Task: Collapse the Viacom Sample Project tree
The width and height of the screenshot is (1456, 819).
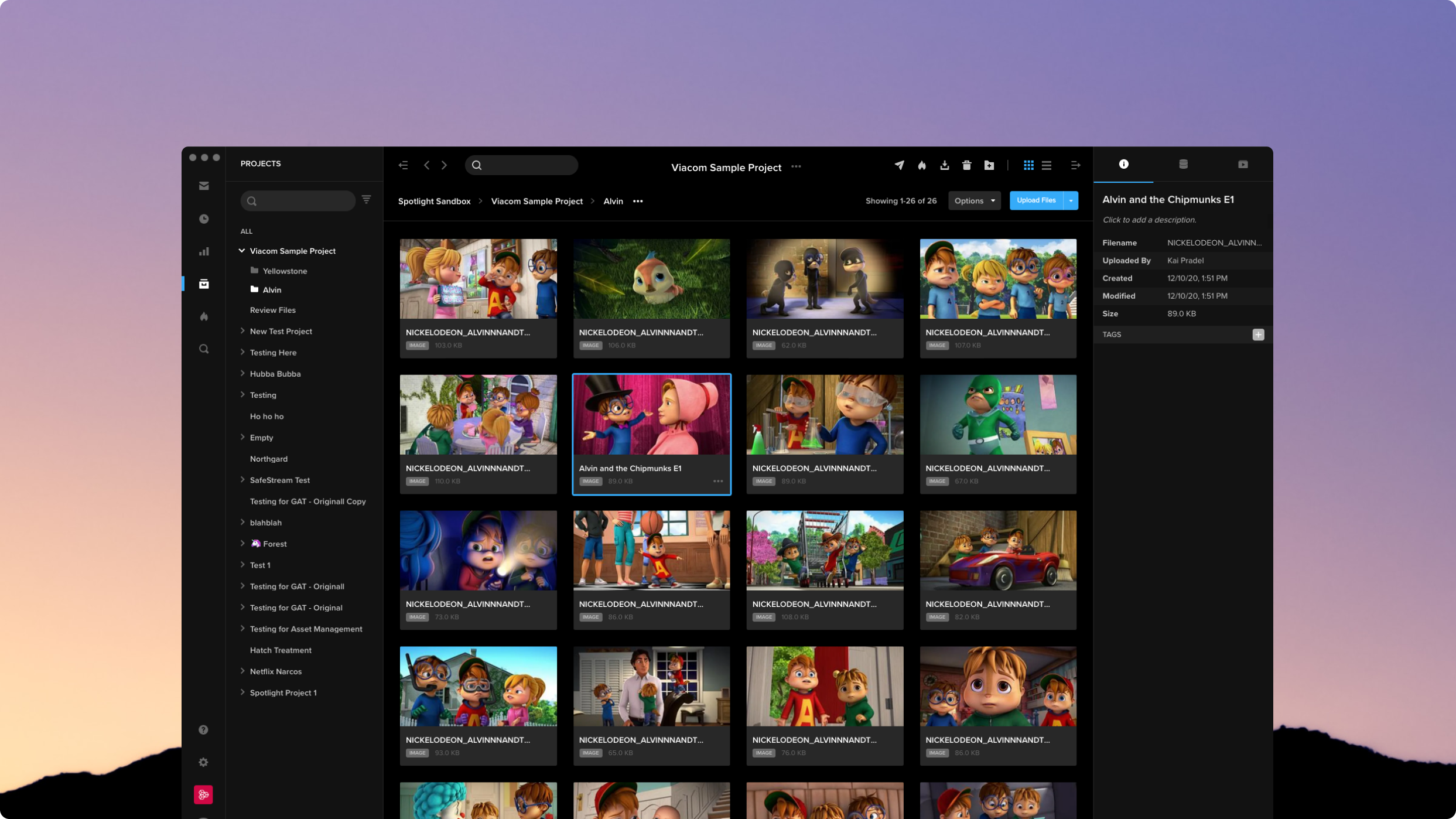Action: click(x=241, y=250)
